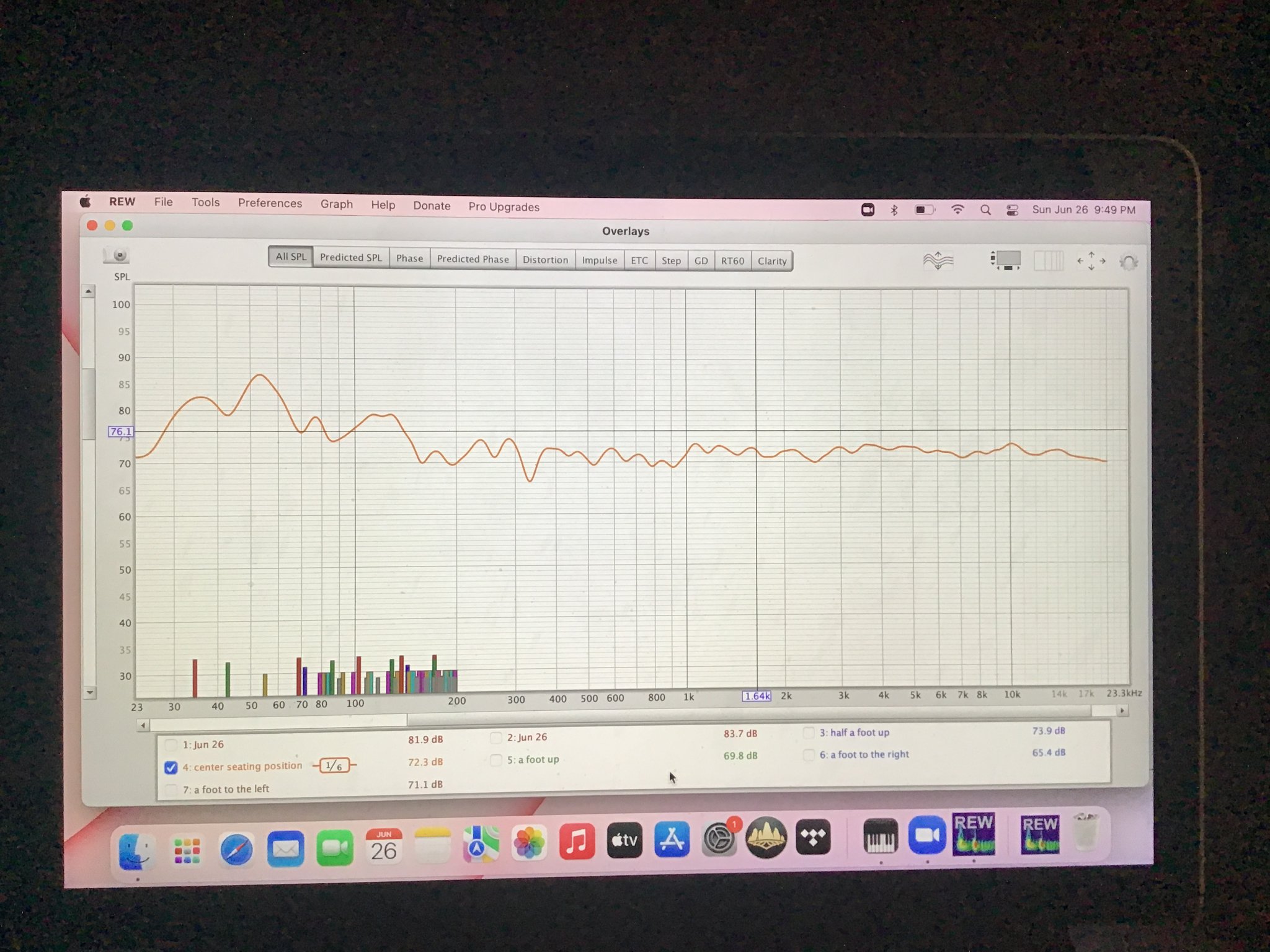Switch to the Phase tab
1270x952 pixels.
(x=409, y=258)
